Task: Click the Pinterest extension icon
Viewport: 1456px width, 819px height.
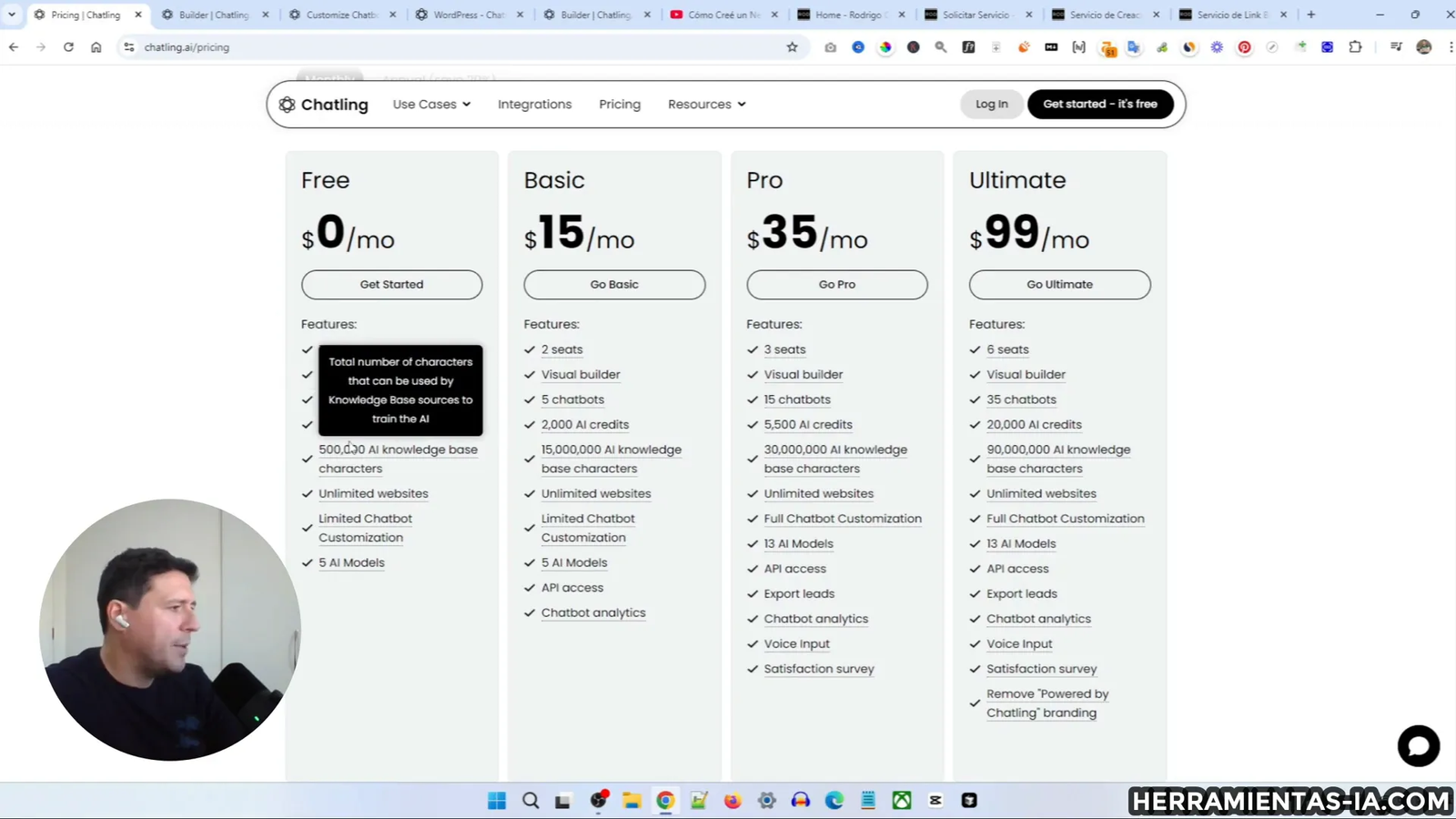Action: [1244, 46]
